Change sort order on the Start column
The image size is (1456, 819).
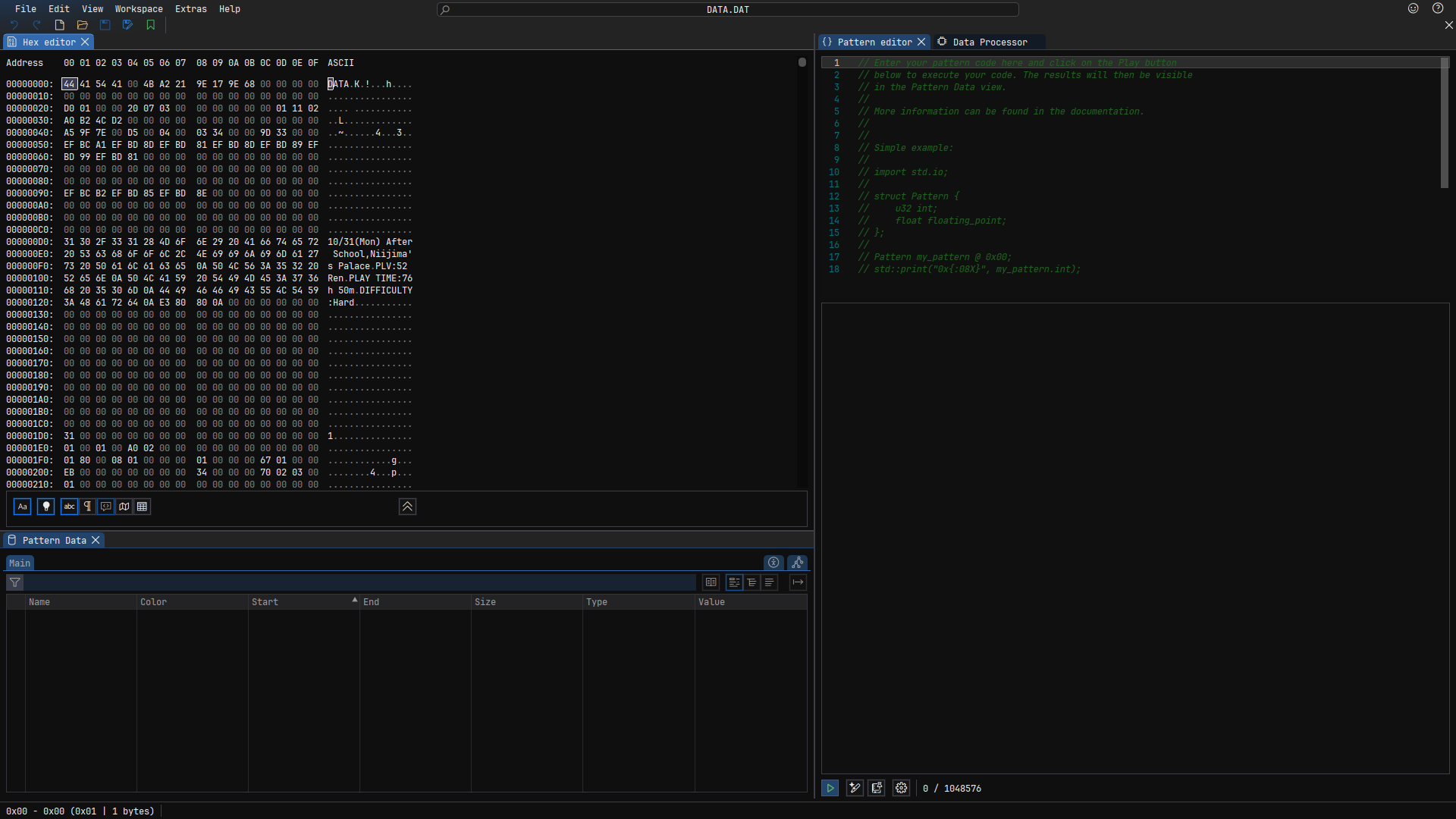point(265,601)
